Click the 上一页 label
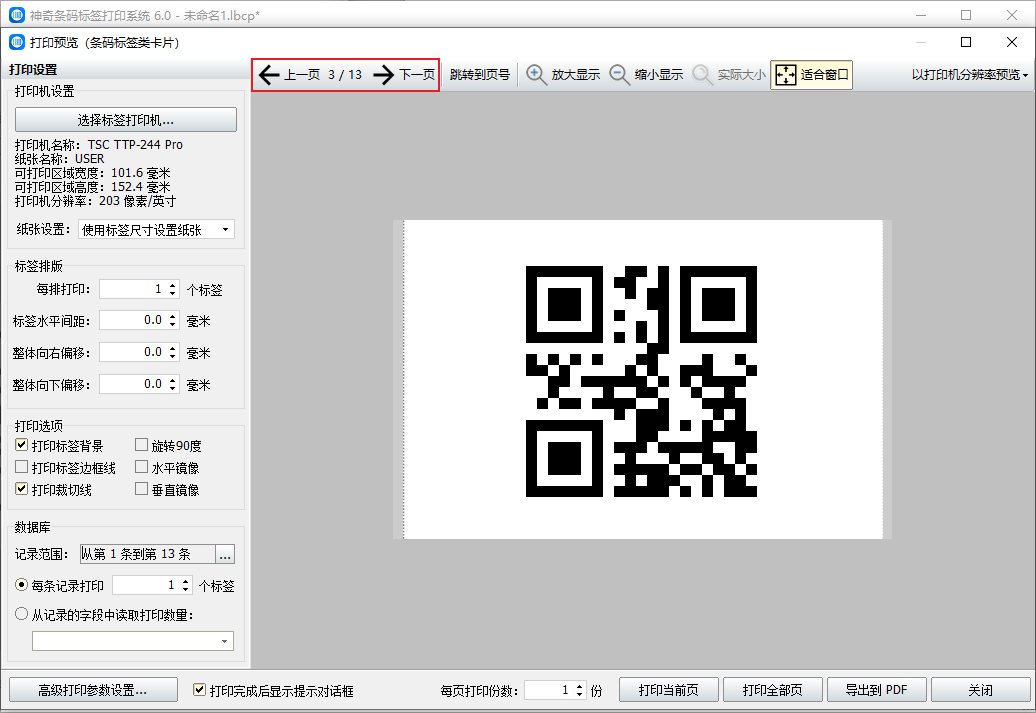 (302, 75)
